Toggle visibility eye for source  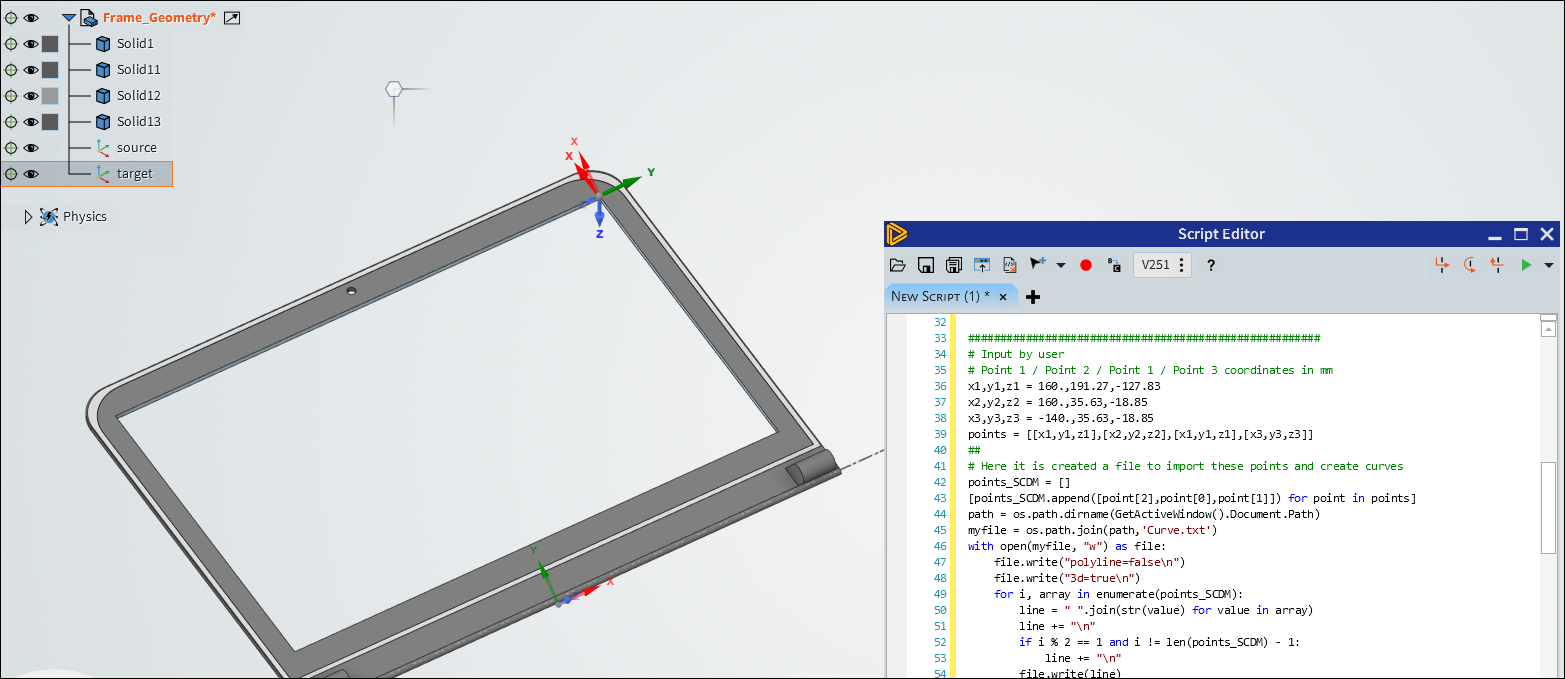click(31, 148)
